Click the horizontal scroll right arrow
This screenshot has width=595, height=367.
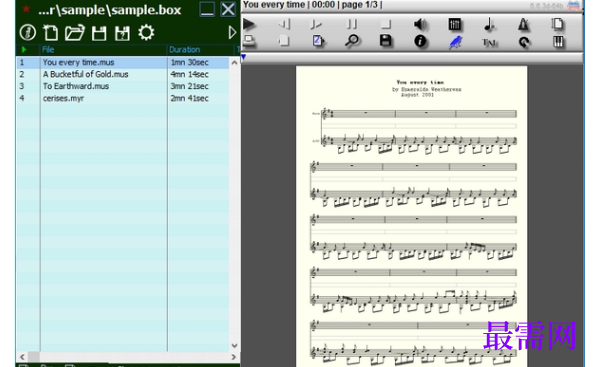click(234, 357)
